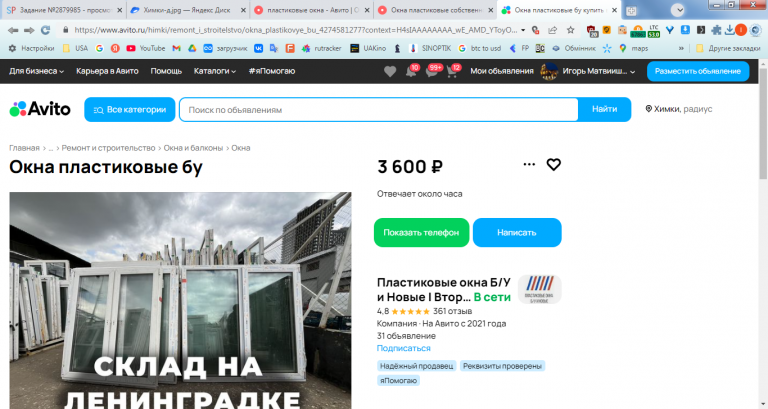Open the notifications bell icon
768x409 pixels.
411,72
